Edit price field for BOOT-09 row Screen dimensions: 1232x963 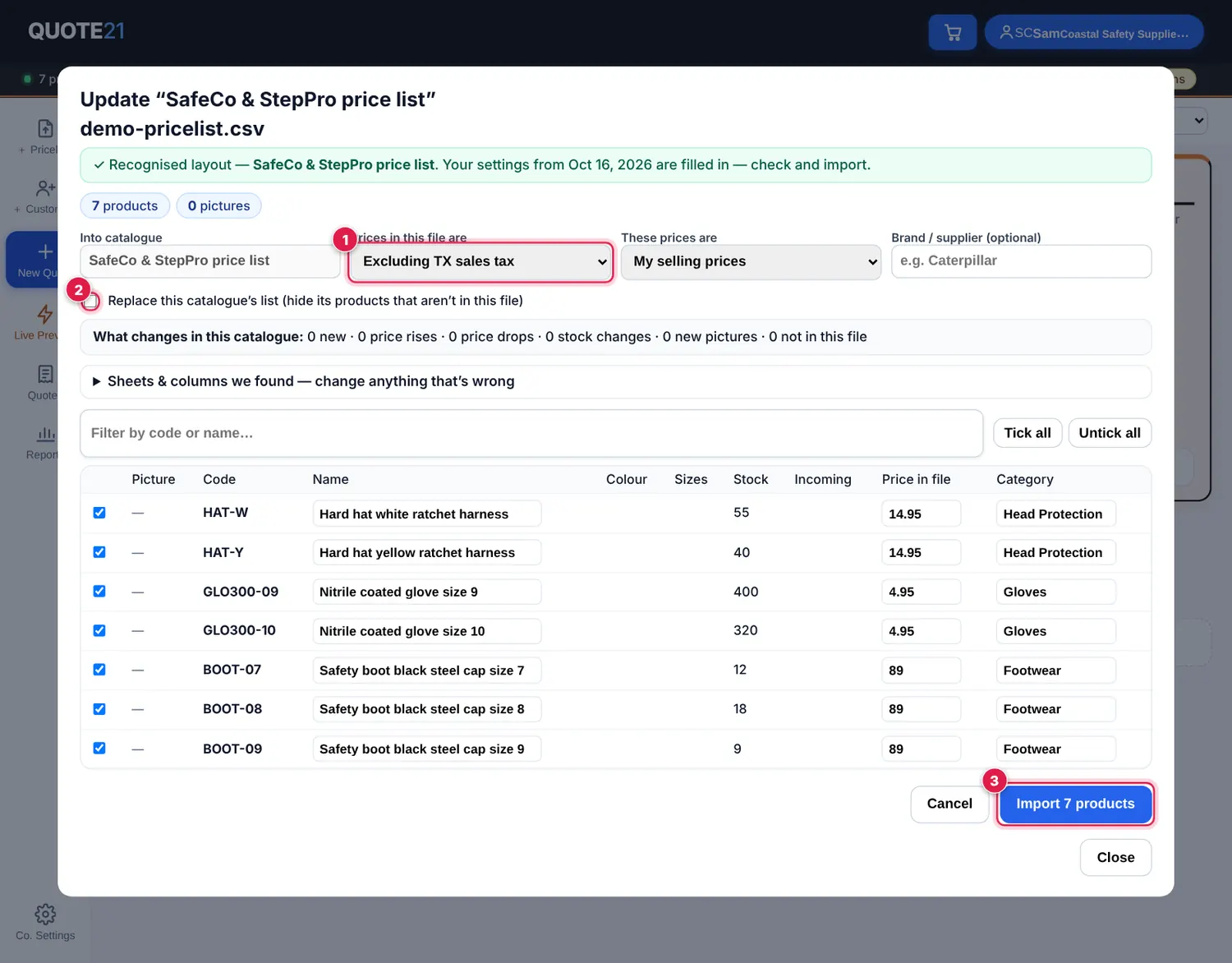[x=921, y=749]
